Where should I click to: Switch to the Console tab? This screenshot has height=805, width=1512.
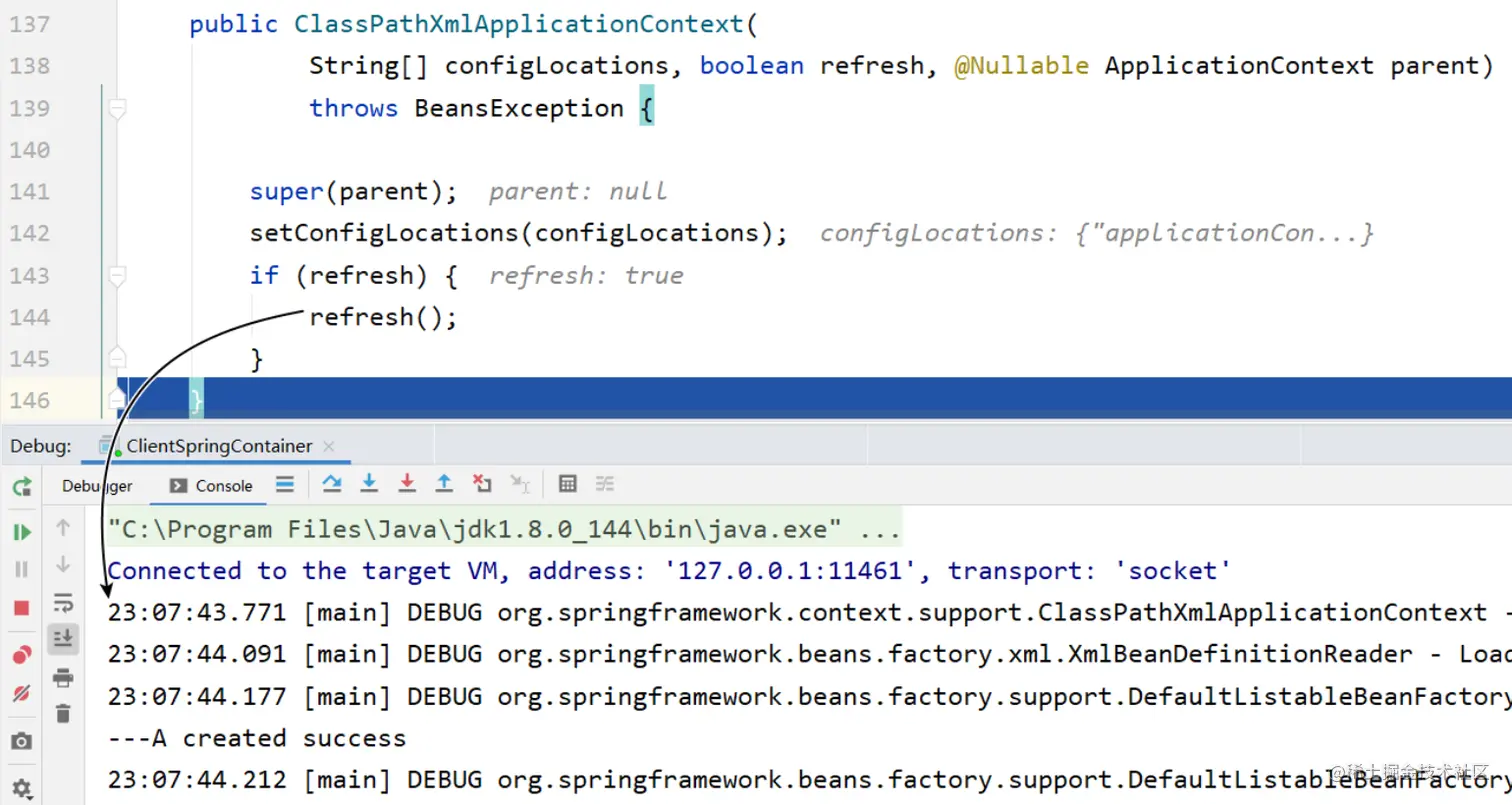coord(211,486)
